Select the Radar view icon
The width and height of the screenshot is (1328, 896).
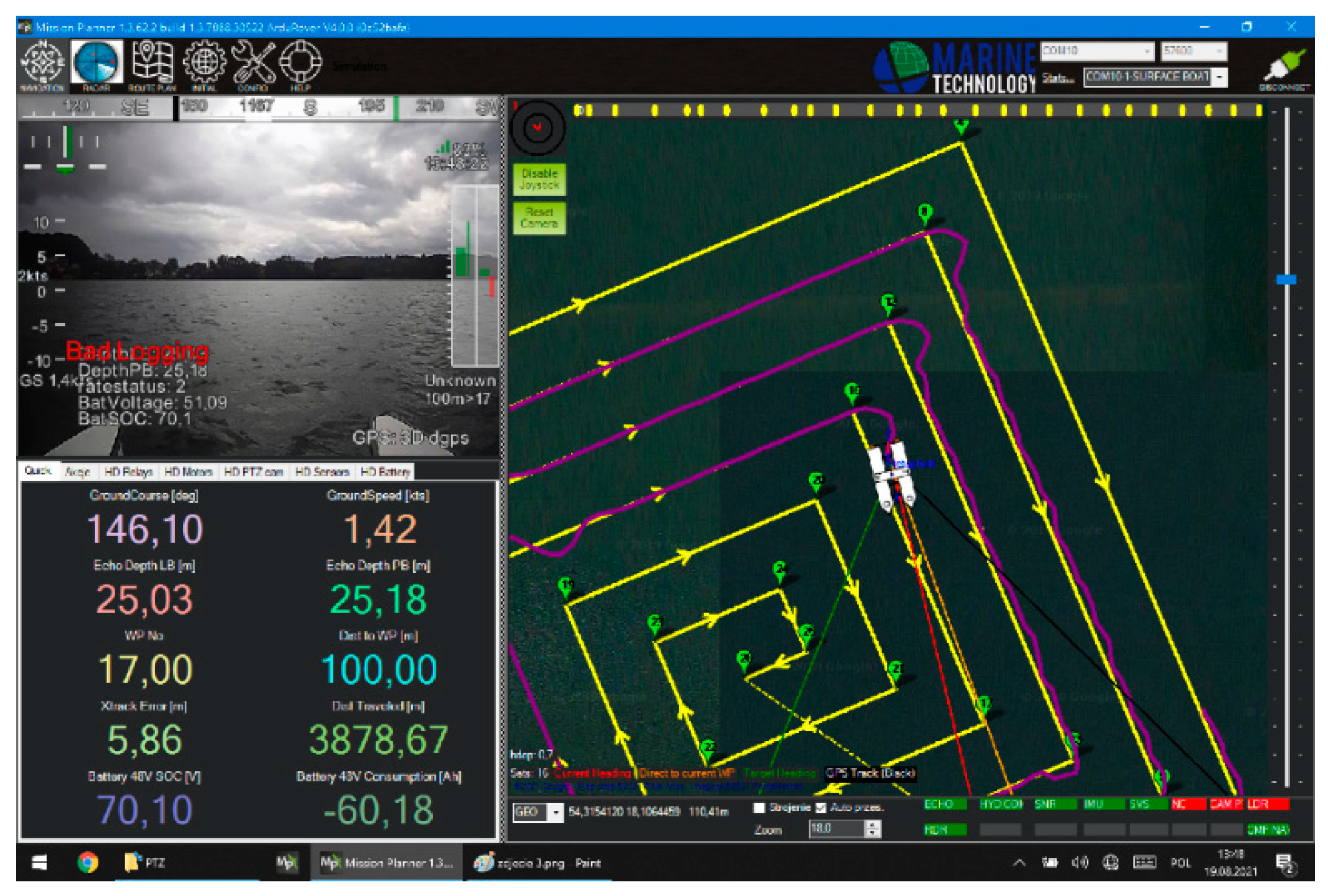[x=97, y=63]
